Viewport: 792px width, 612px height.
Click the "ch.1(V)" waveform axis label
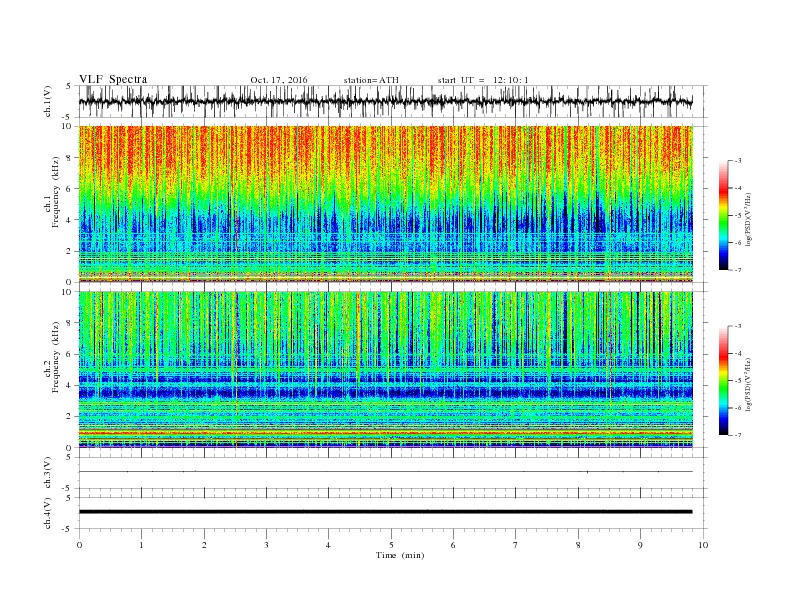pos(48,101)
